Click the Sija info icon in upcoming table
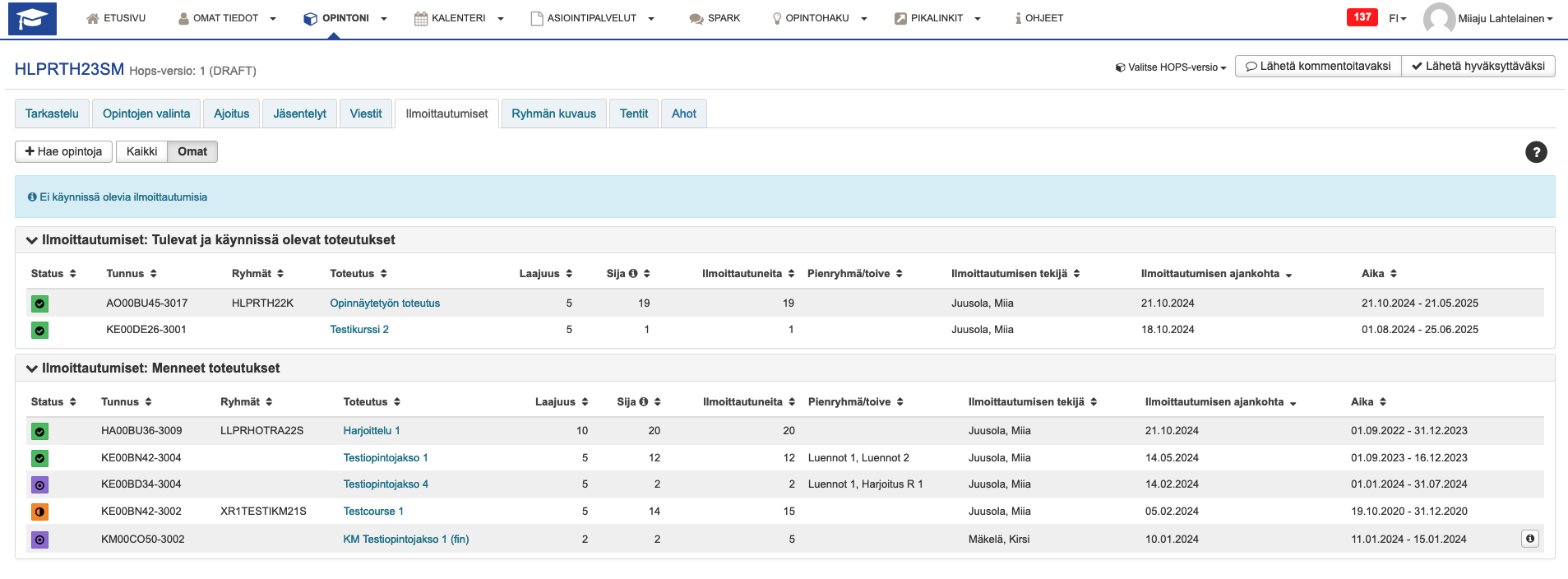 pos(633,274)
